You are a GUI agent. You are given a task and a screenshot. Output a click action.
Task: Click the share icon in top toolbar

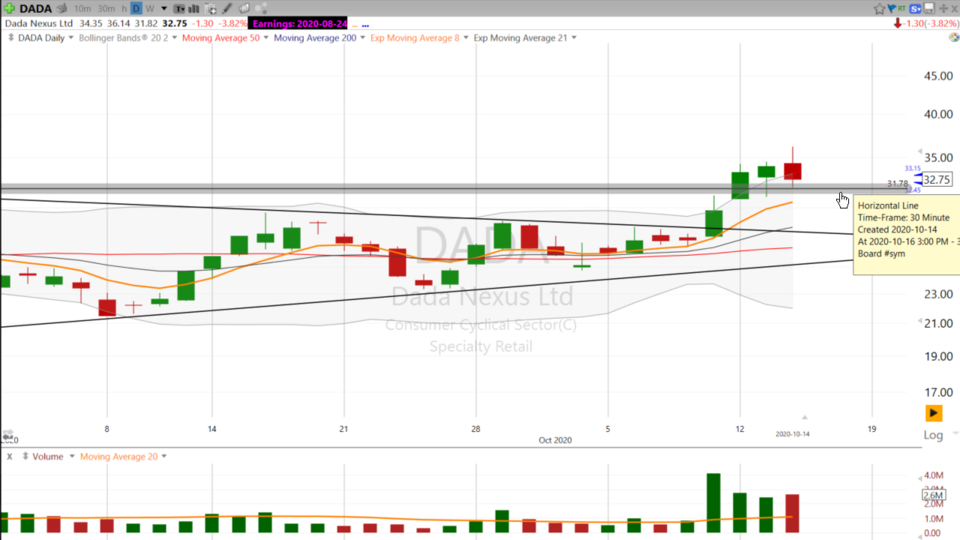coord(261,8)
